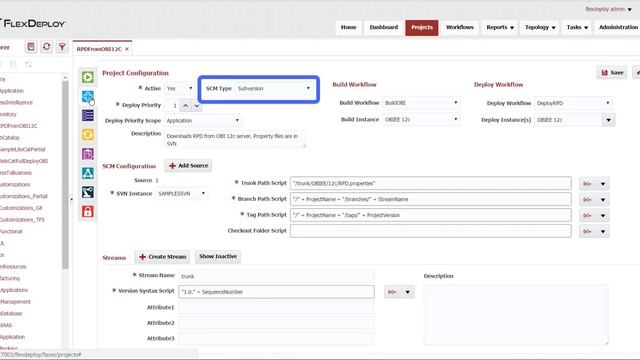Open the Administration menu
Image resolution: width=640 pixels, height=360 pixels.
pyautogui.click(x=617, y=27)
